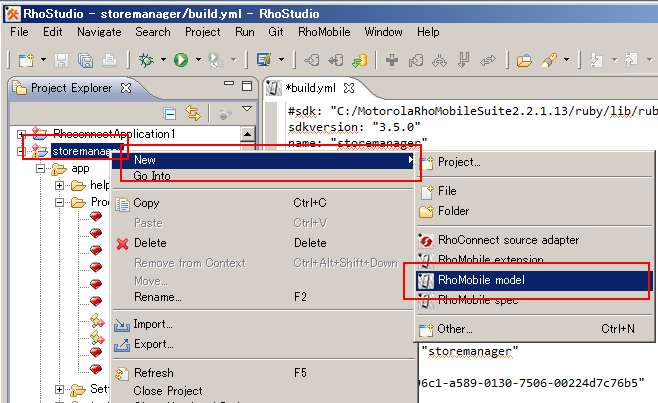658x403 pixels.
Task: Toggle Link with Editor in Project Explorer
Action: coord(193,113)
